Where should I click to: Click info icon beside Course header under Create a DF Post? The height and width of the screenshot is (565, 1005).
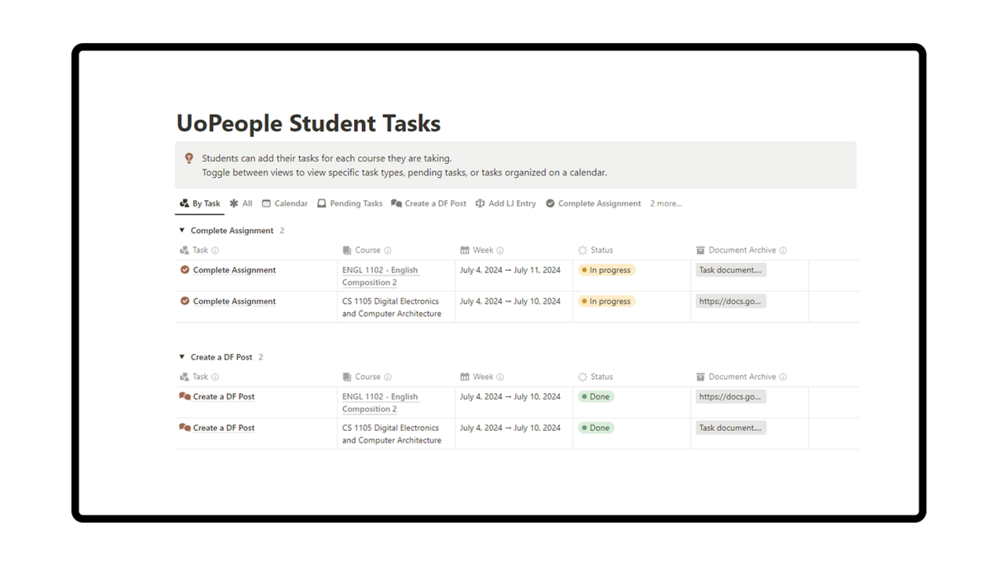pyautogui.click(x=388, y=377)
